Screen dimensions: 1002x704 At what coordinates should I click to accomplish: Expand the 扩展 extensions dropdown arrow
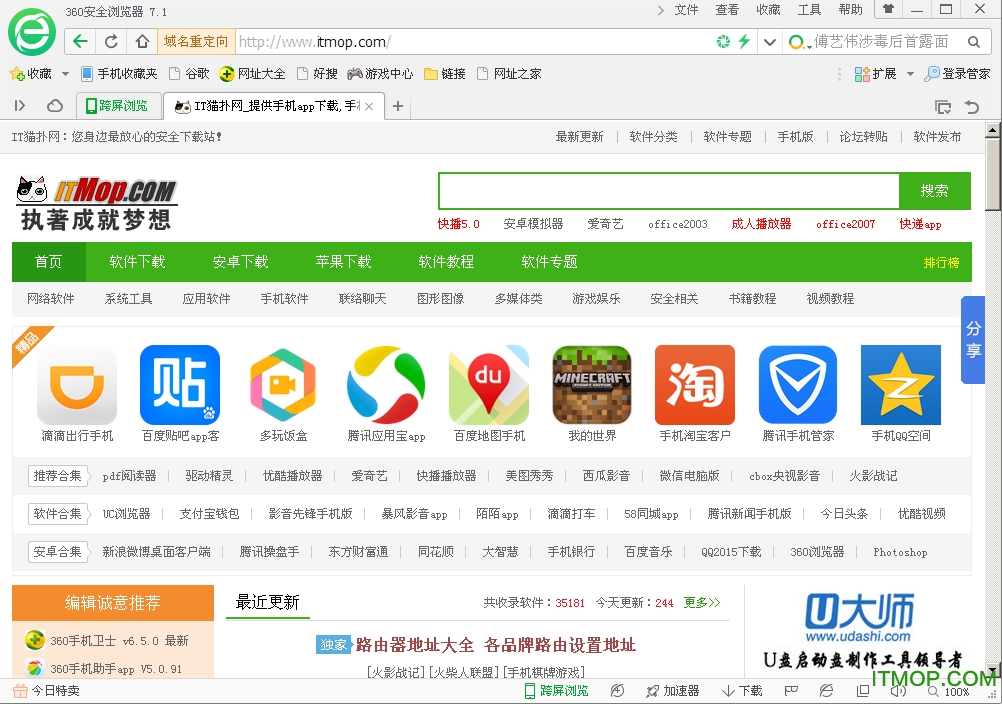tap(910, 74)
